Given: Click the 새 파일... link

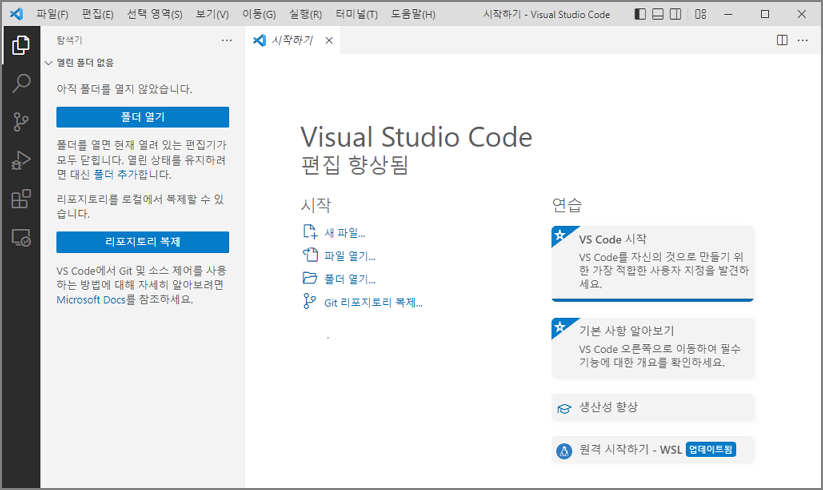Looking at the screenshot, I should pyautogui.click(x=344, y=233).
